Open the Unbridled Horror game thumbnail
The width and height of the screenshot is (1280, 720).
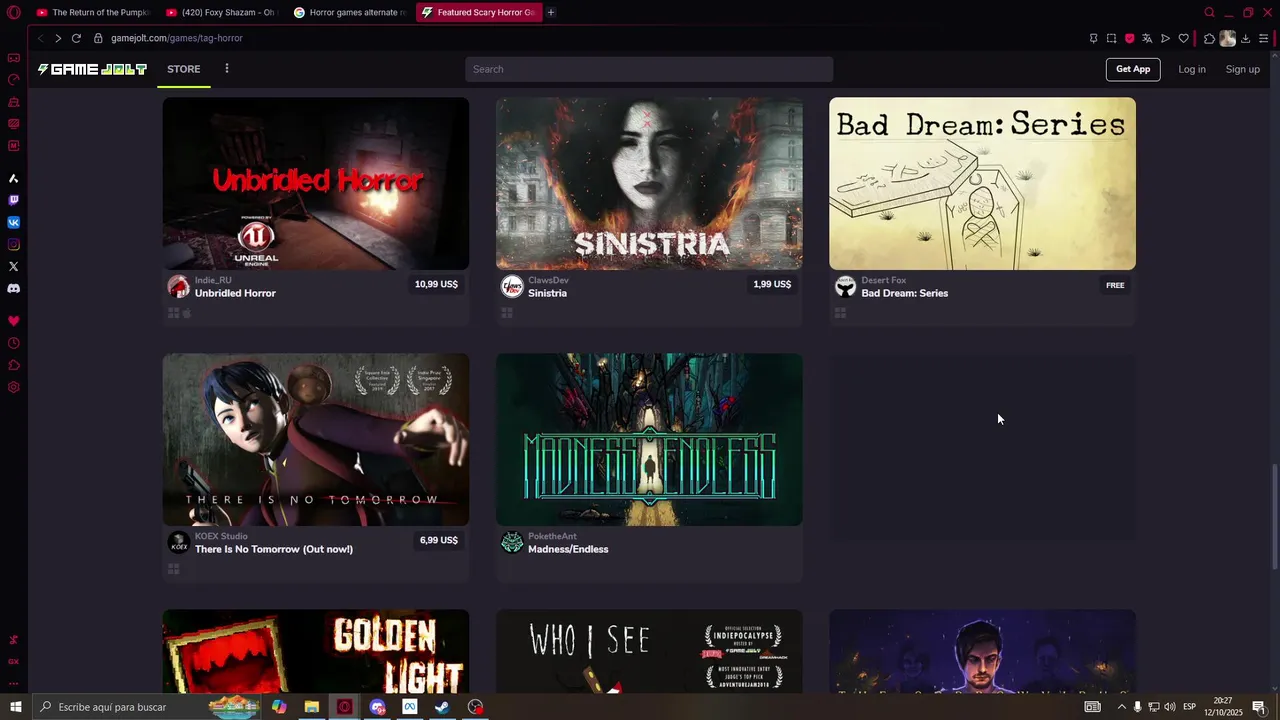pyautogui.click(x=316, y=183)
